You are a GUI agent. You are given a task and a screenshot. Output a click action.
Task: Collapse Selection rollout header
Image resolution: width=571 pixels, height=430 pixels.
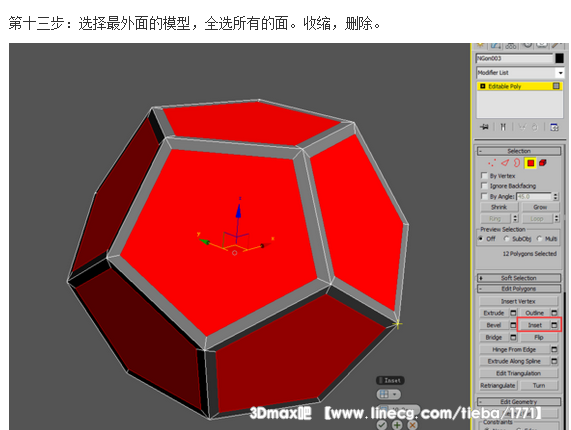[519, 151]
